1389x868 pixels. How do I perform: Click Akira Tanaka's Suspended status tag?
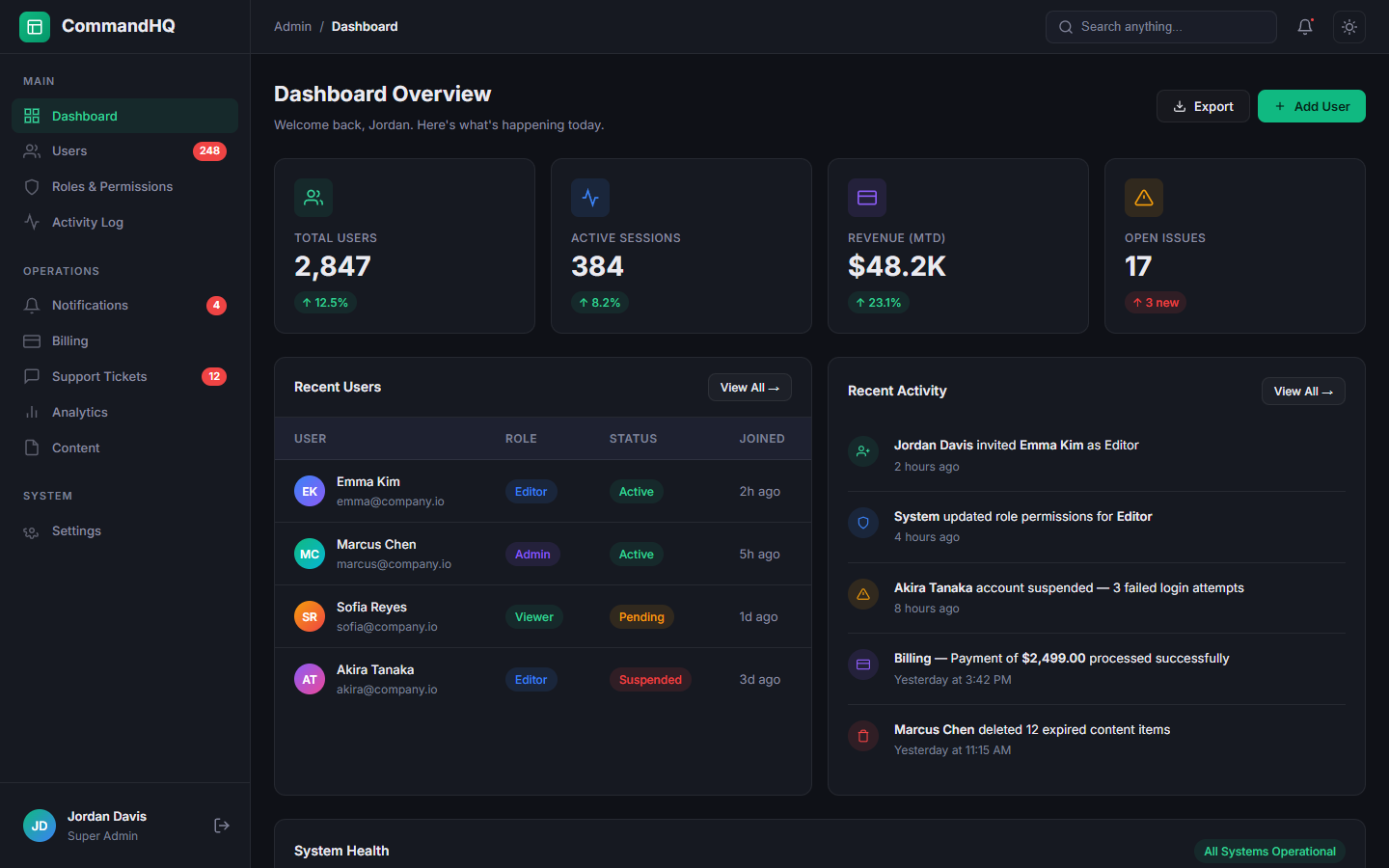tap(650, 680)
